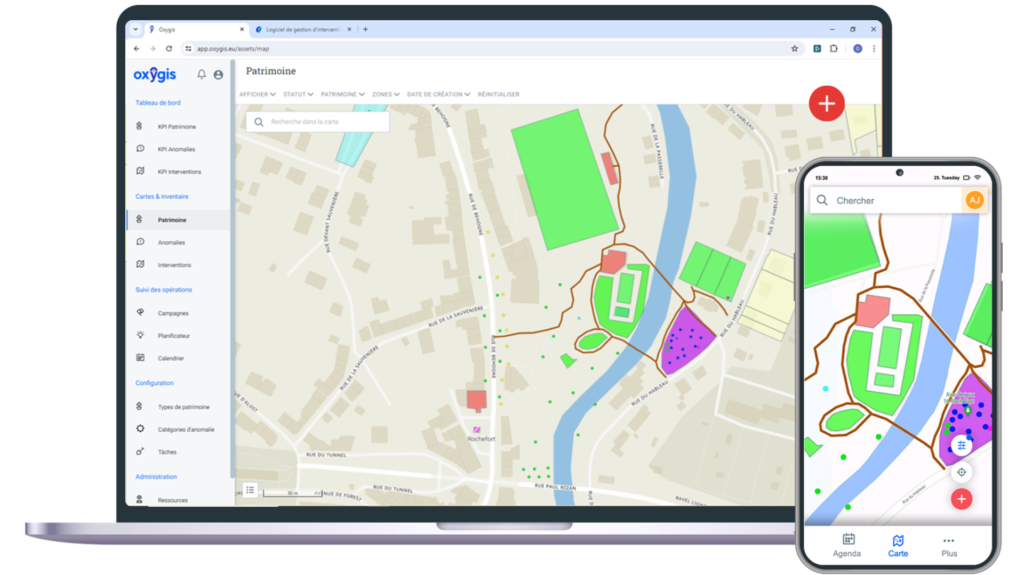Switch to the Agenda tab on phone

[847, 545]
